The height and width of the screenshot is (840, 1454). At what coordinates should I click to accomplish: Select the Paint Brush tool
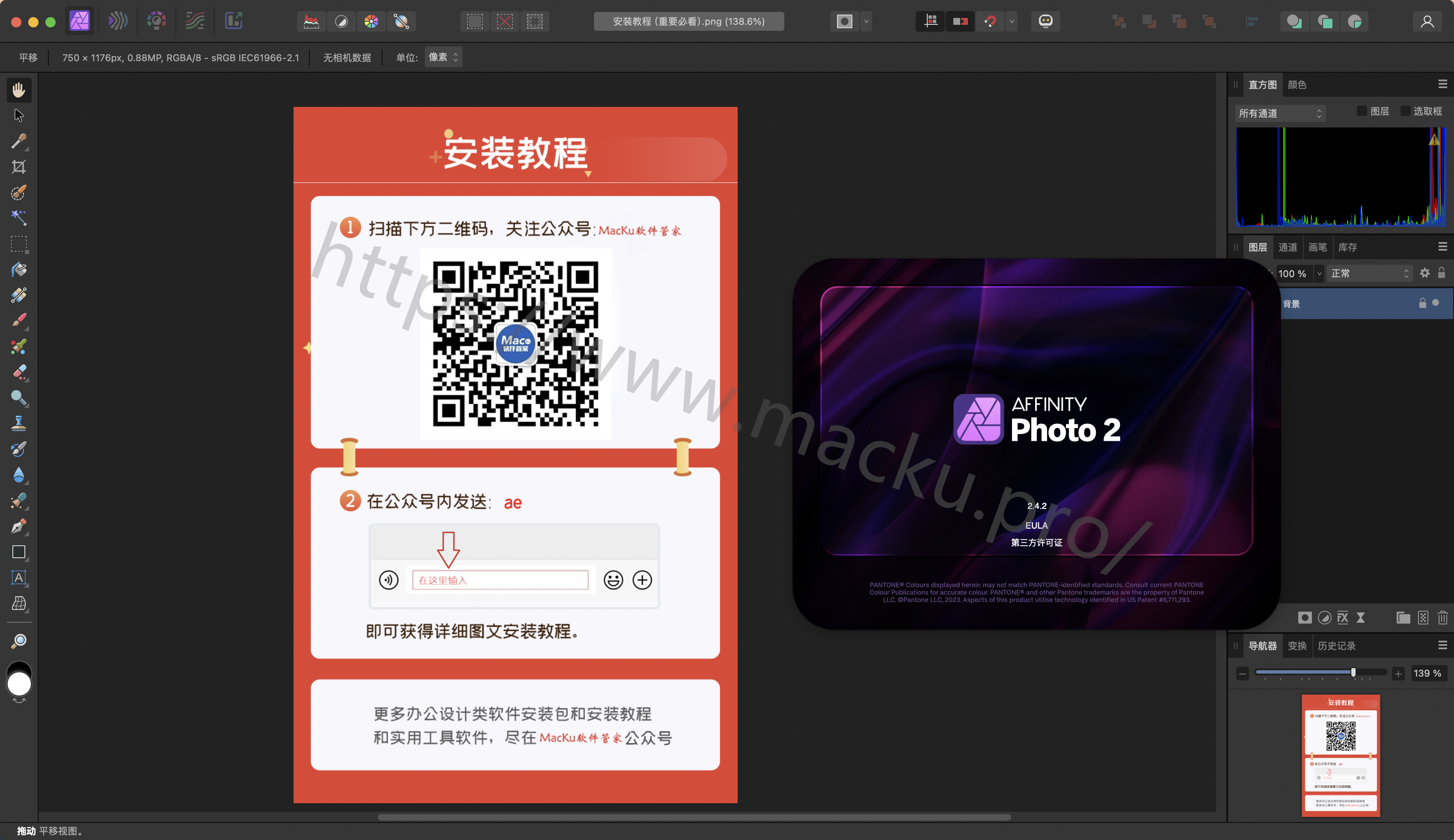pos(18,320)
